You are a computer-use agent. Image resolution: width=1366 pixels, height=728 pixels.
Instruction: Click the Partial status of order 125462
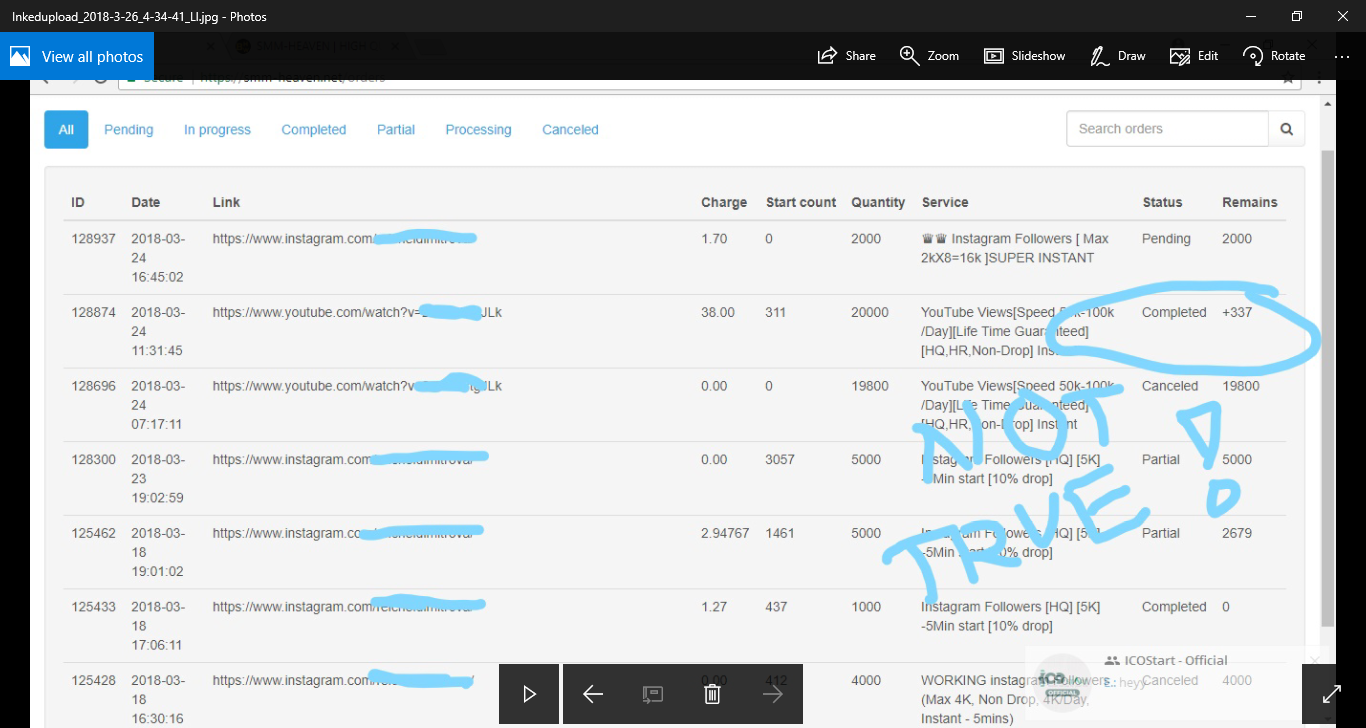[x=1161, y=533]
